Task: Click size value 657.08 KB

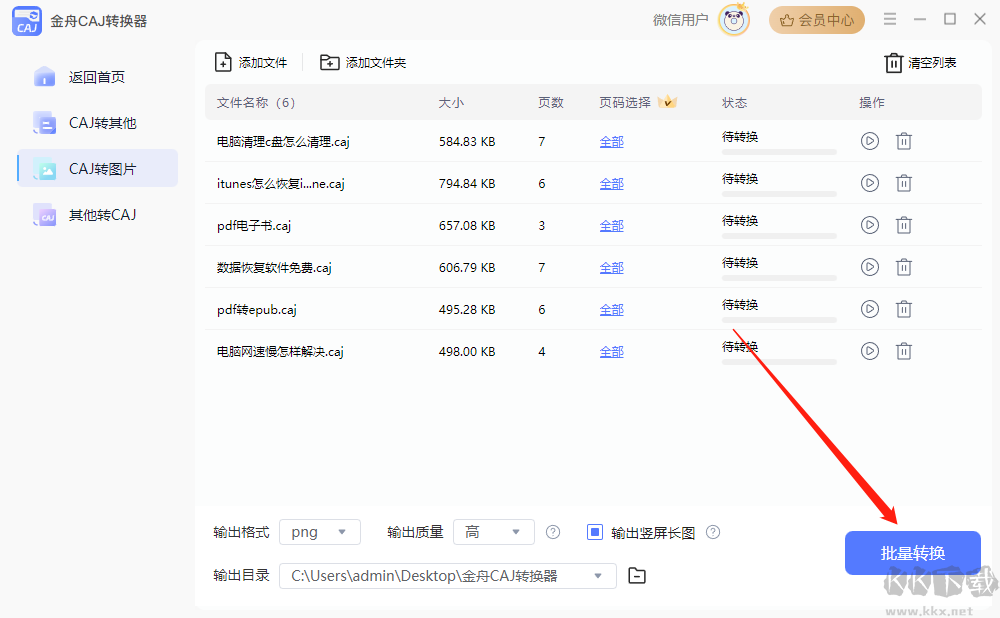Action: coord(467,226)
